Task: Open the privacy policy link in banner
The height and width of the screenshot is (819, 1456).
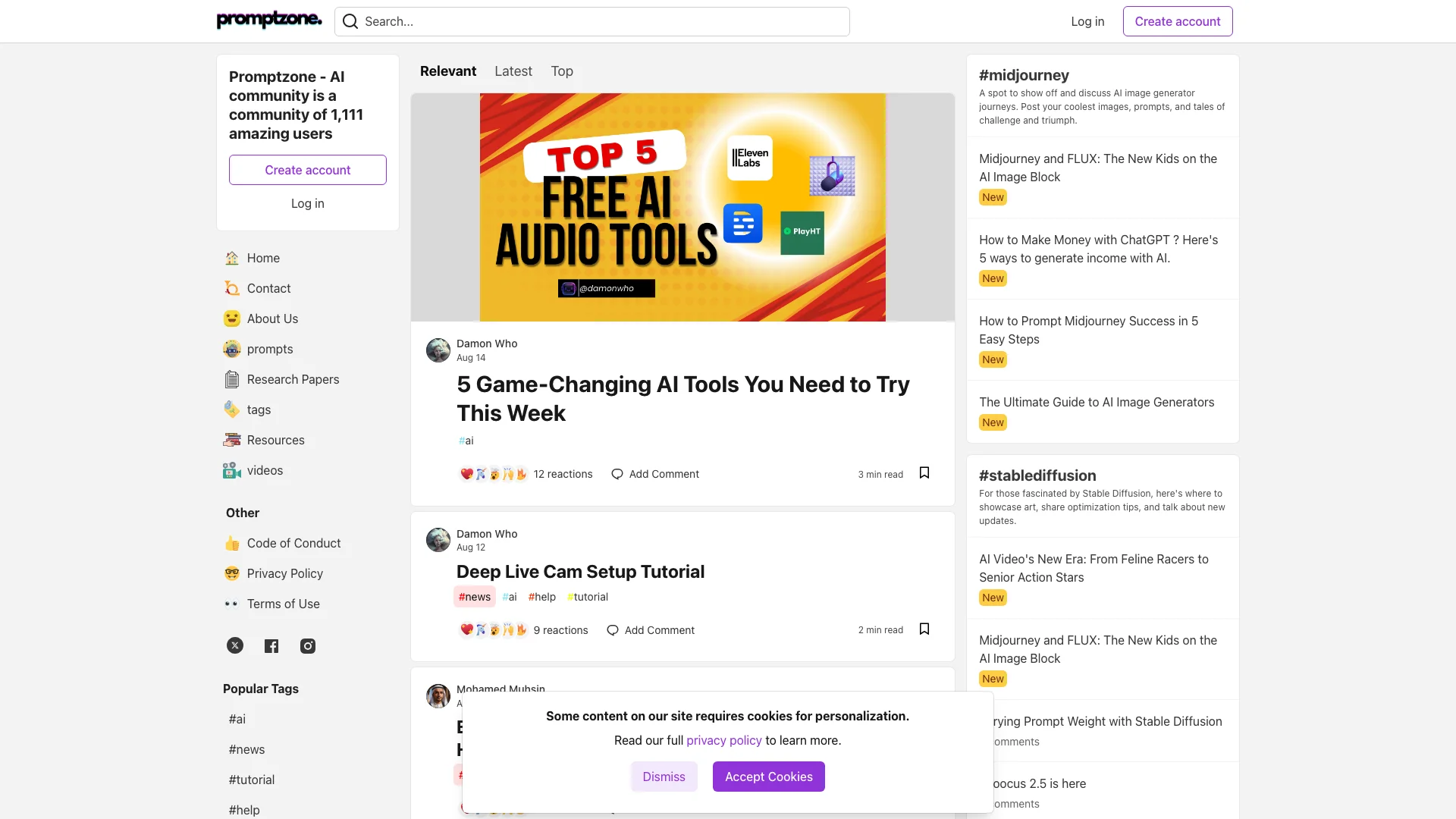Action: 724,740
